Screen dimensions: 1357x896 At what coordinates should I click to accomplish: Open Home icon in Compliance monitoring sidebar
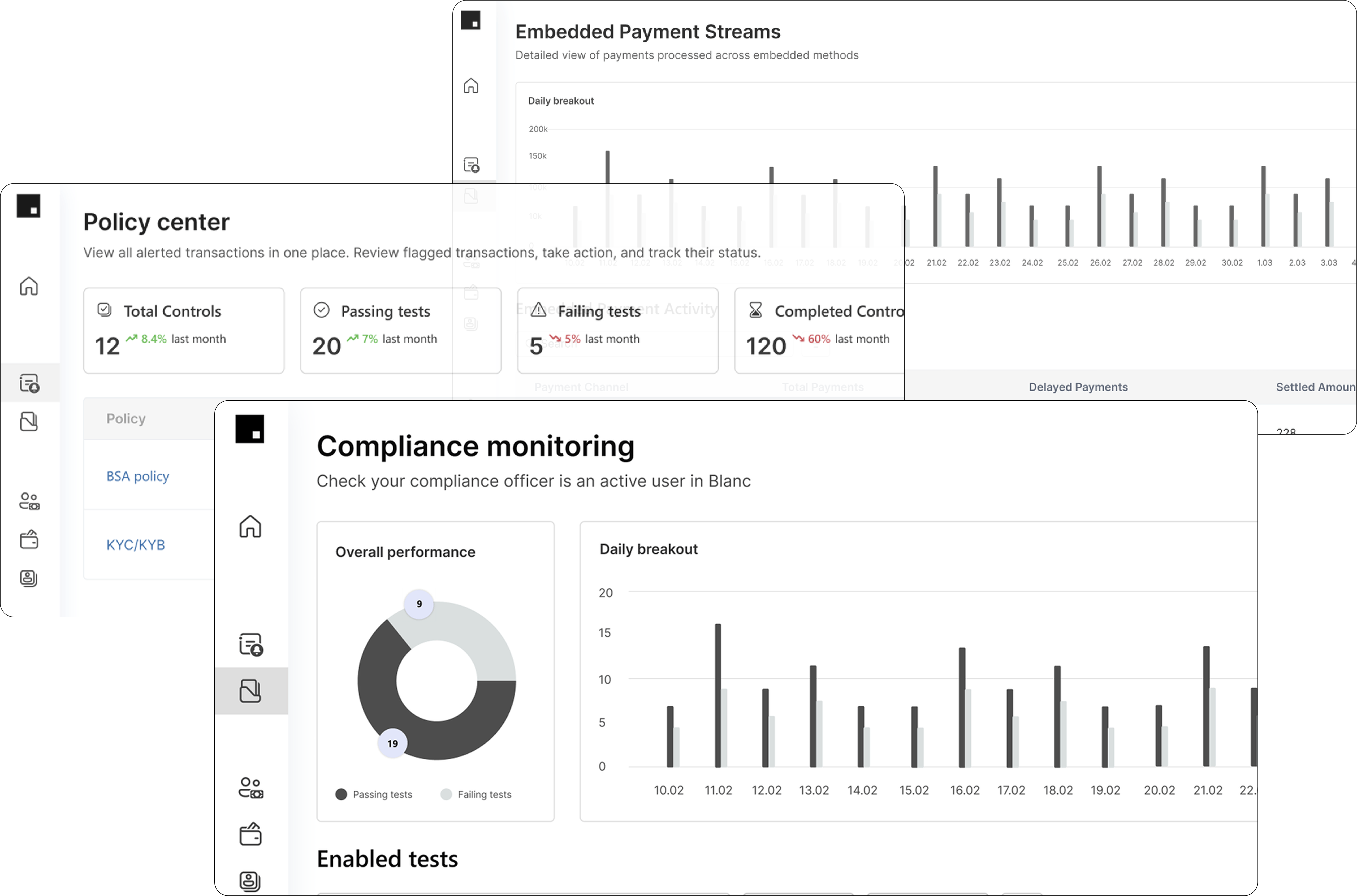tap(250, 526)
